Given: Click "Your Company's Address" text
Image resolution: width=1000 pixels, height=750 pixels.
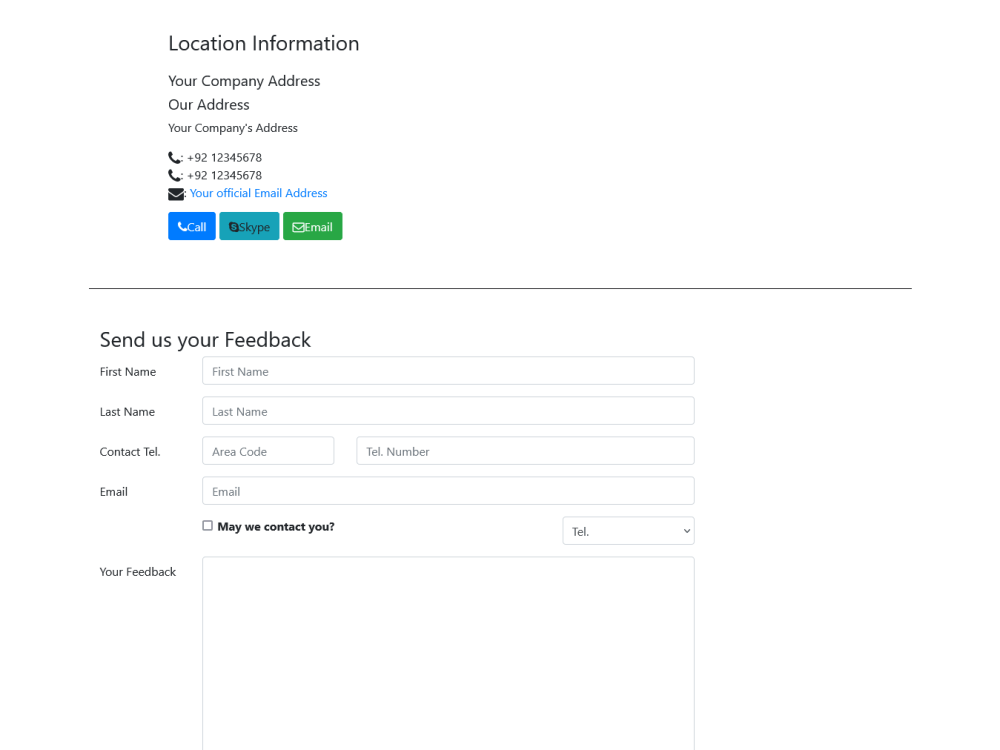Looking at the screenshot, I should pyautogui.click(x=233, y=128).
